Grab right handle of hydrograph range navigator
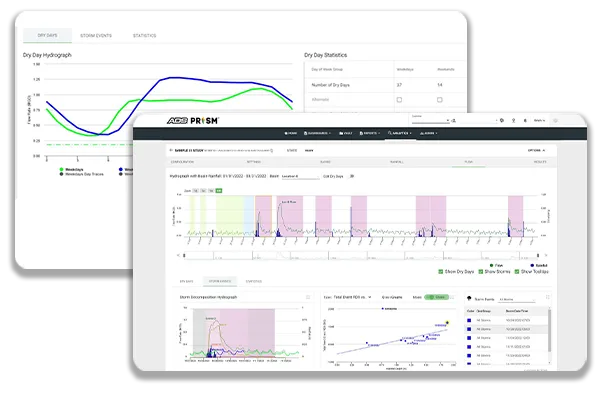The width and height of the screenshot is (600, 400). tap(538, 255)
